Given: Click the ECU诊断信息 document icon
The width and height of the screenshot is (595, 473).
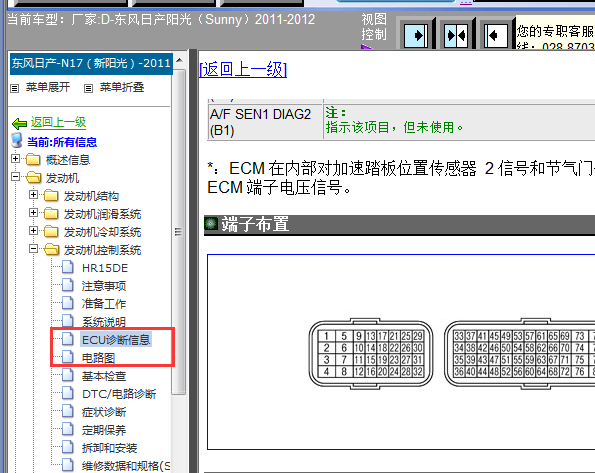Looking at the screenshot, I should coord(68,339).
